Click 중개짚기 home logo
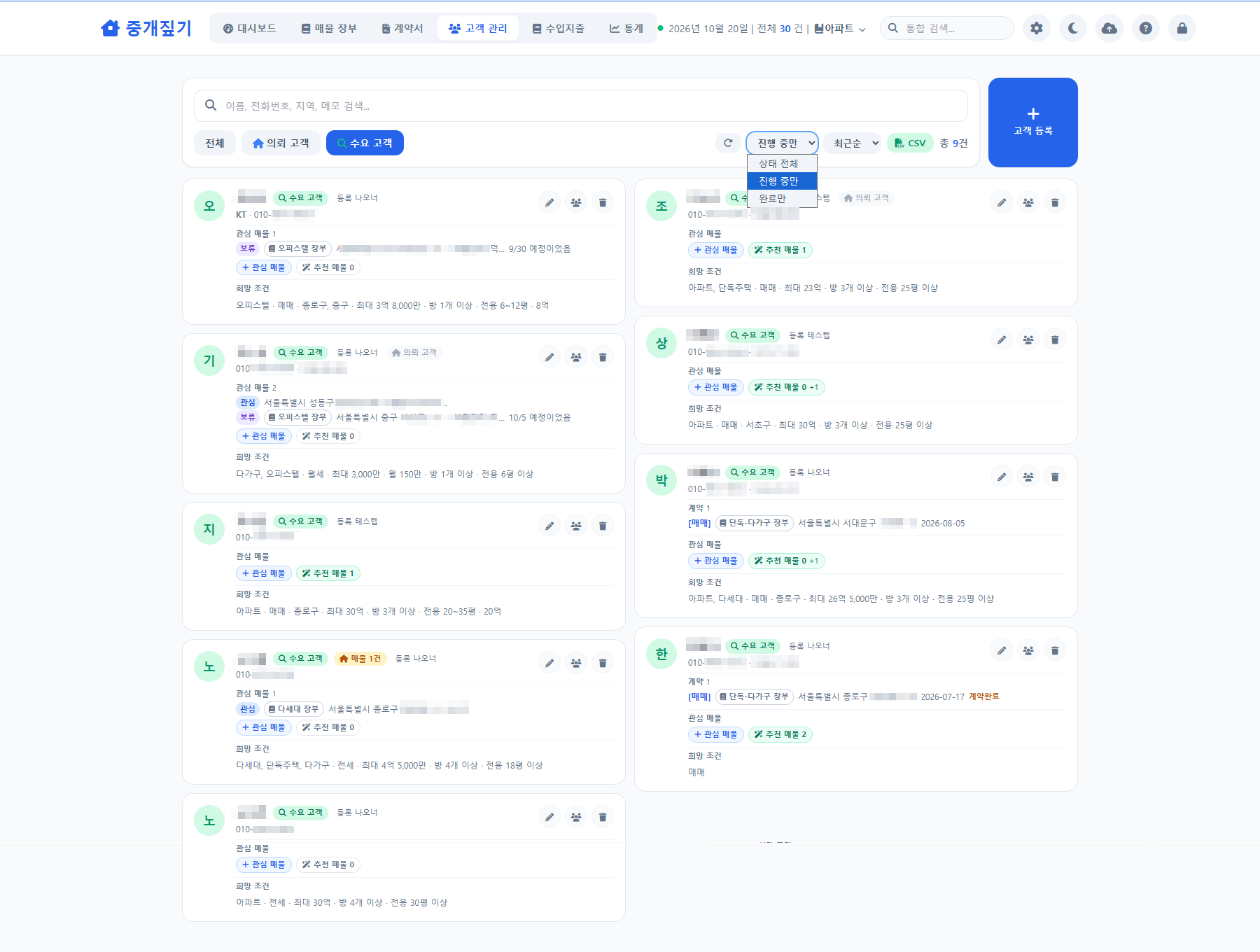 [x=146, y=28]
